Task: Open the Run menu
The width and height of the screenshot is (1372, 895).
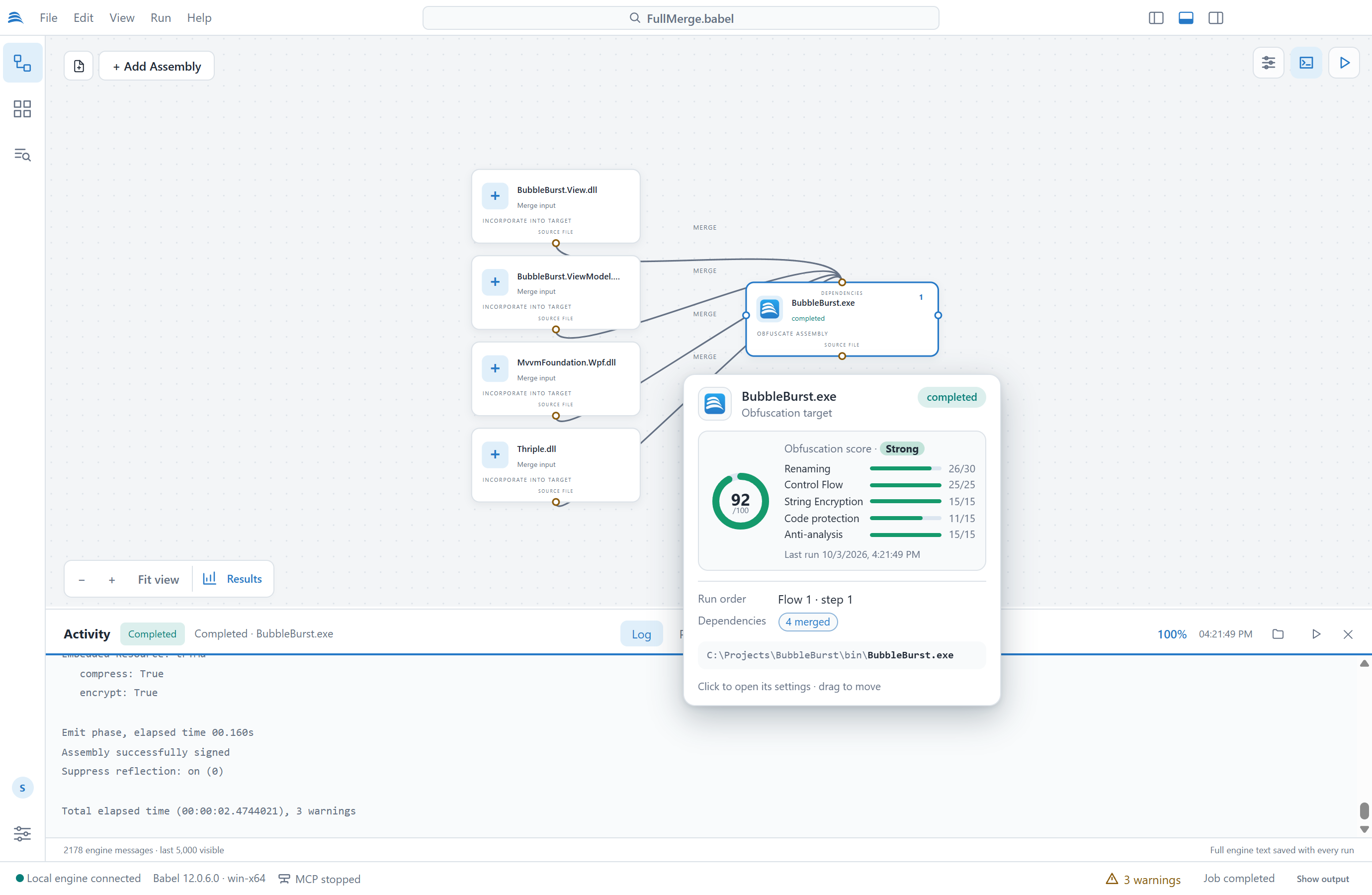Action: tap(161, 18)
